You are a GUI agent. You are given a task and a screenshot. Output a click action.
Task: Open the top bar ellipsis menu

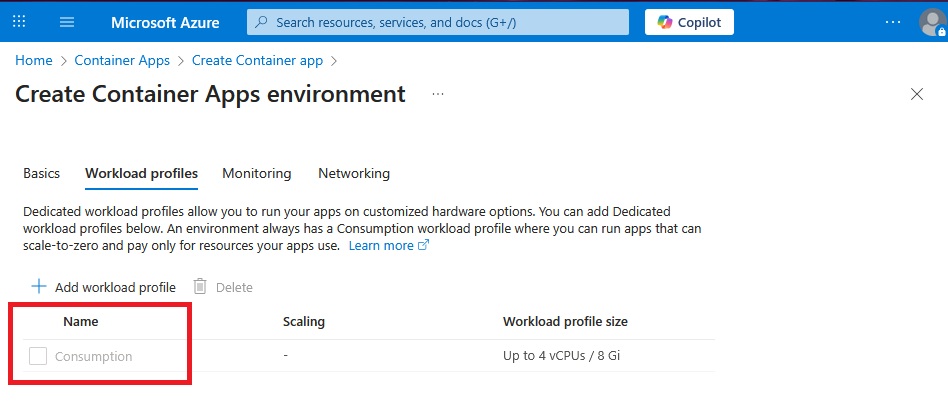point(893,22)
